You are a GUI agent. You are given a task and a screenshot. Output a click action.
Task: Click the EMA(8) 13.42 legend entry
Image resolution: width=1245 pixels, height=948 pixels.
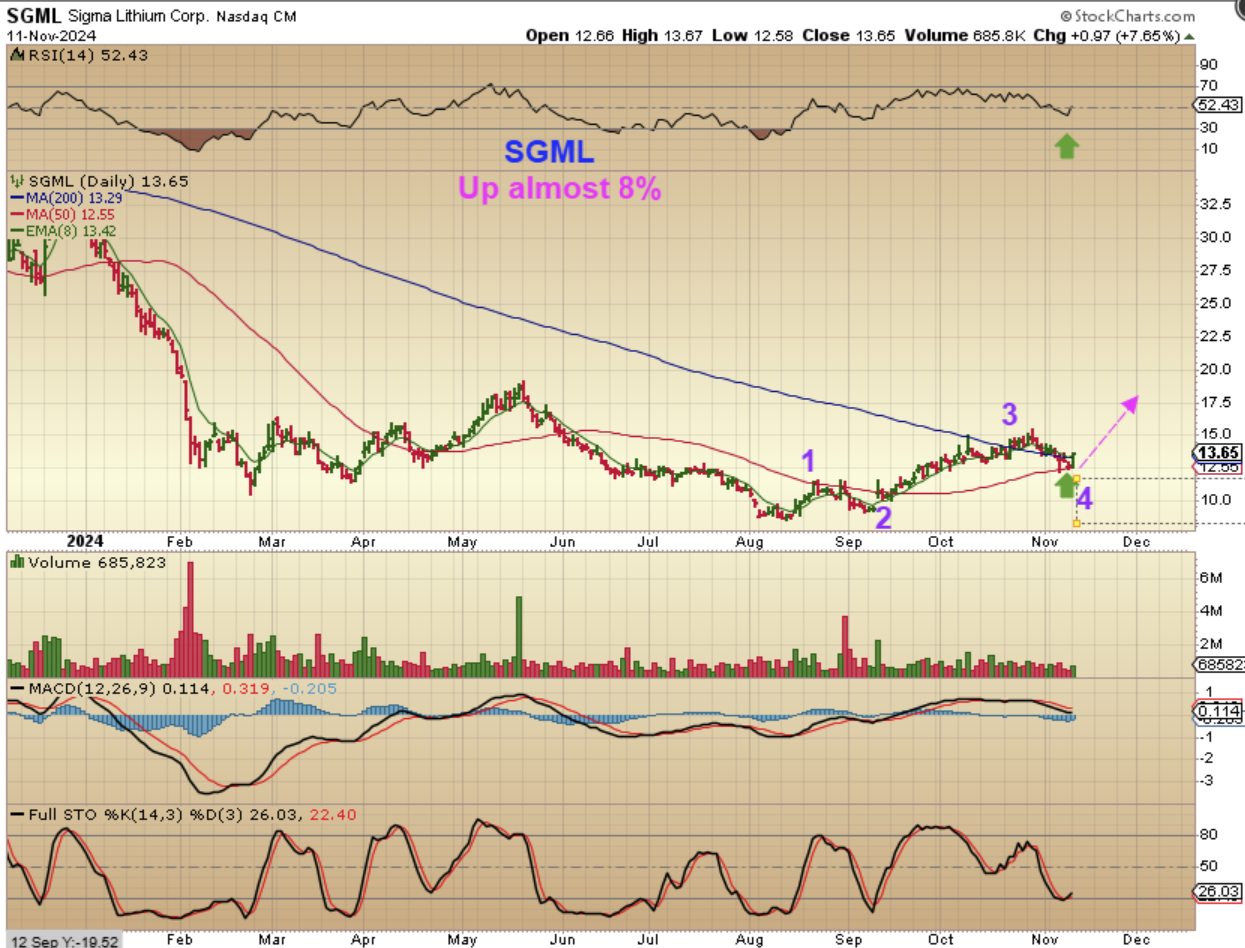(64, 230)
